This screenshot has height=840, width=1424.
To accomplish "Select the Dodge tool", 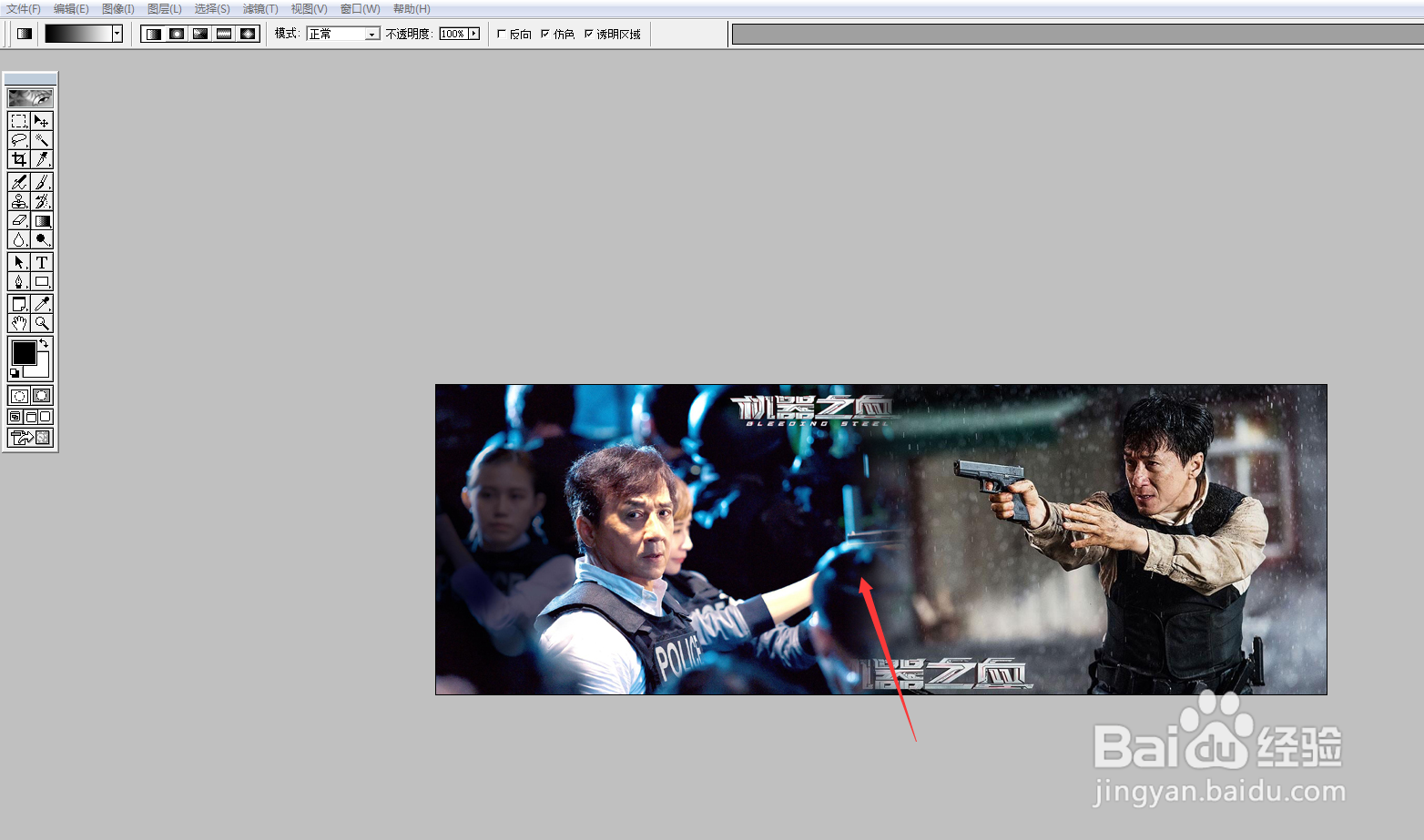I will coord(42,239).
